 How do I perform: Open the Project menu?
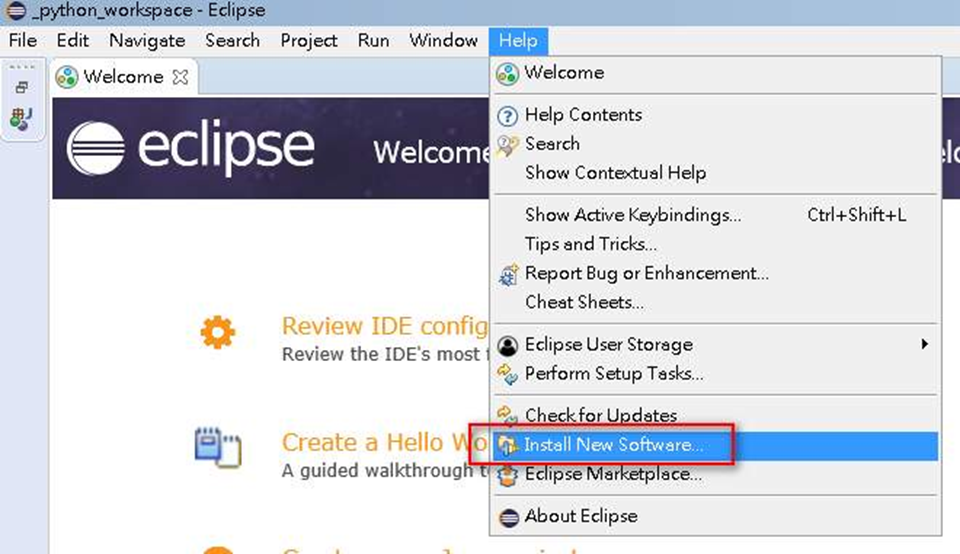(309, 40)
